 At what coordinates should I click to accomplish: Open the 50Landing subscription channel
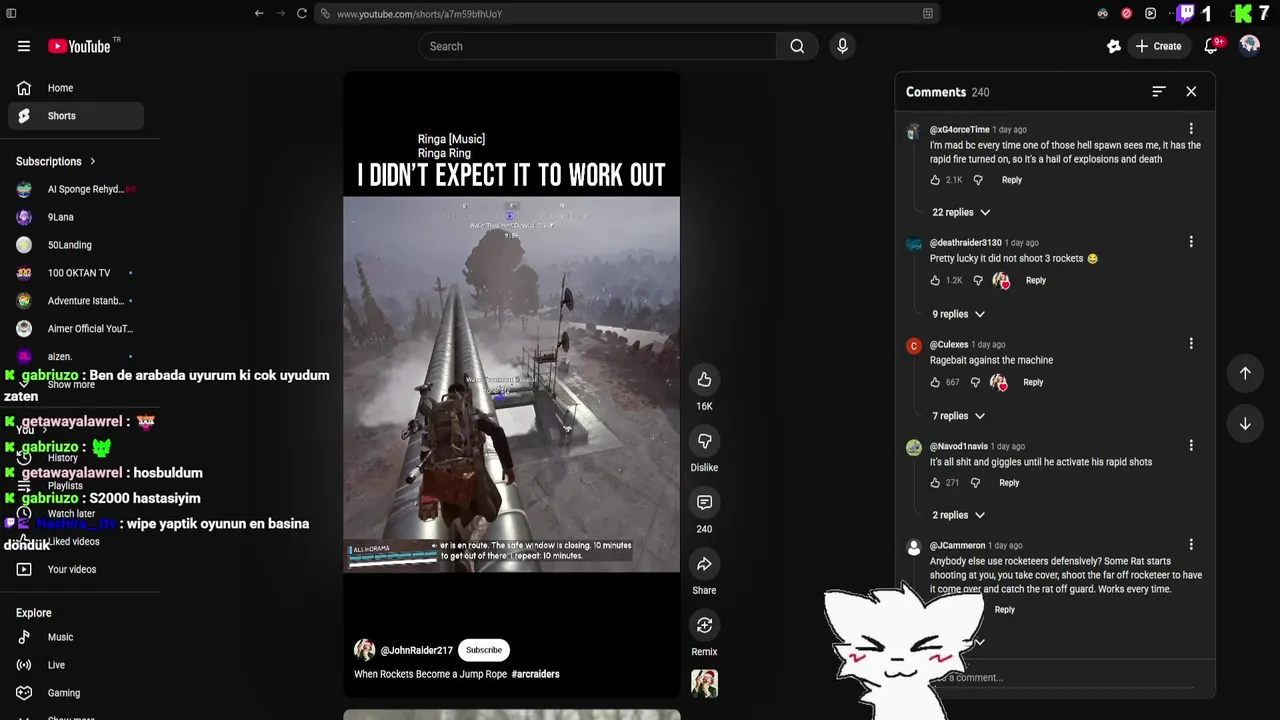click(x=76, y=245)
